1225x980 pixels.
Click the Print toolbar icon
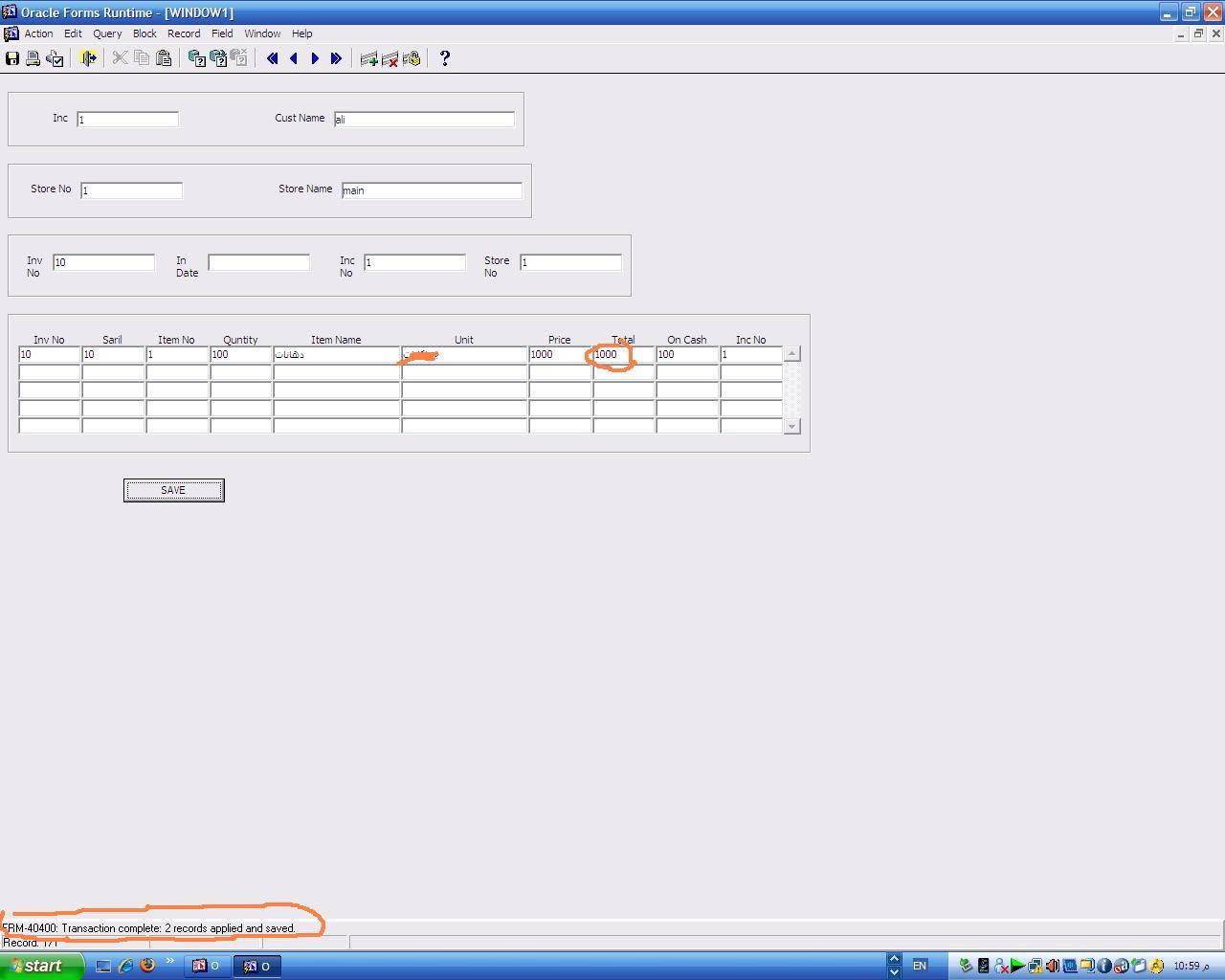[x=33, y=58]
